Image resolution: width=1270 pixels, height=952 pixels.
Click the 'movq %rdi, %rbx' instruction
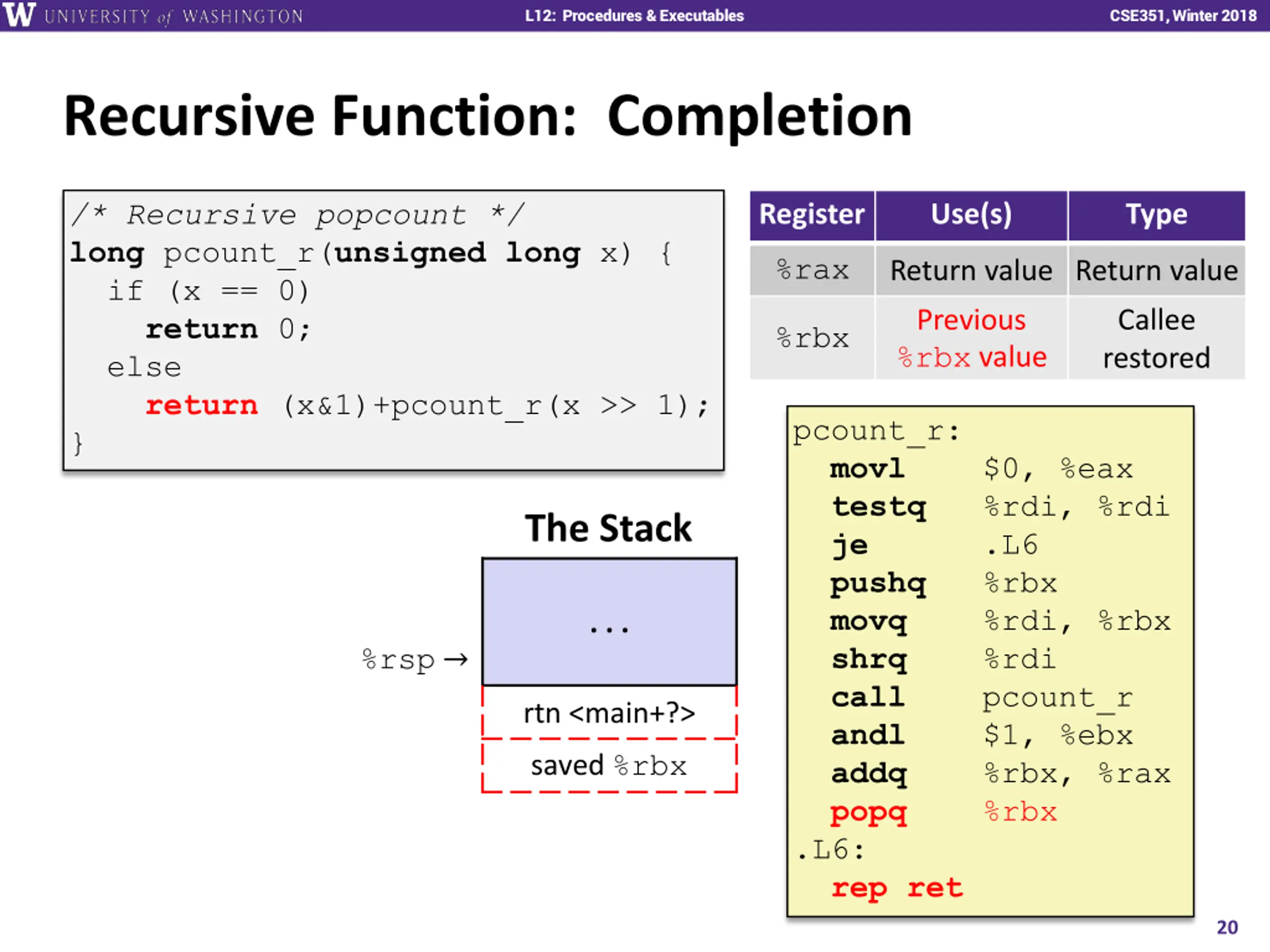(1000, 621)
